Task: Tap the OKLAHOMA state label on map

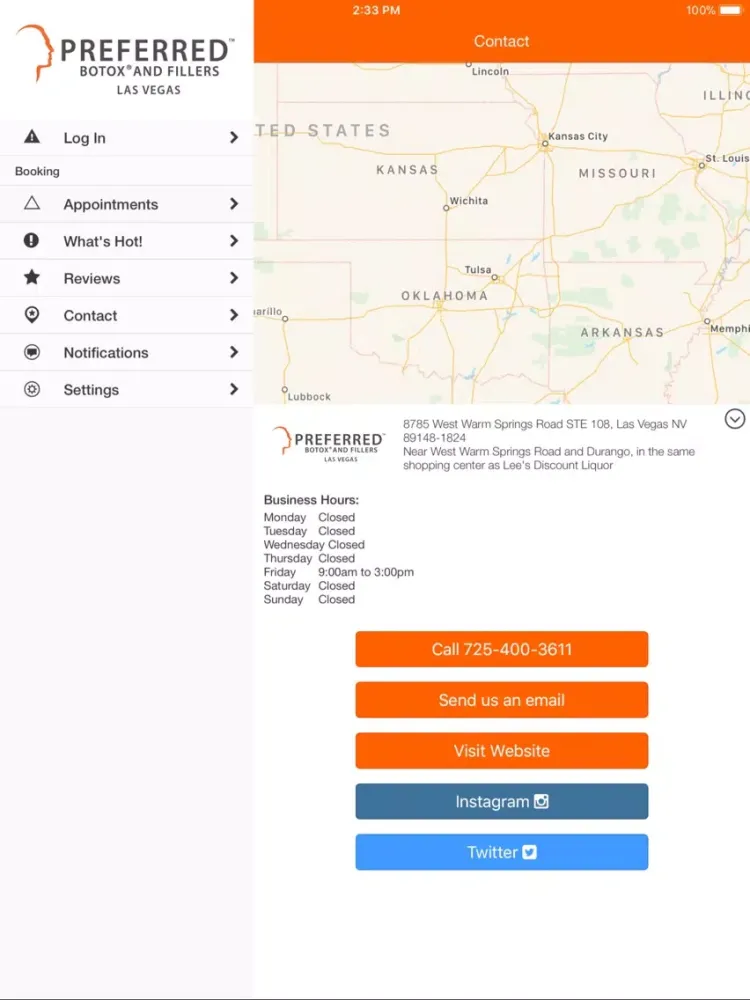Action: [x=445, y=296]
